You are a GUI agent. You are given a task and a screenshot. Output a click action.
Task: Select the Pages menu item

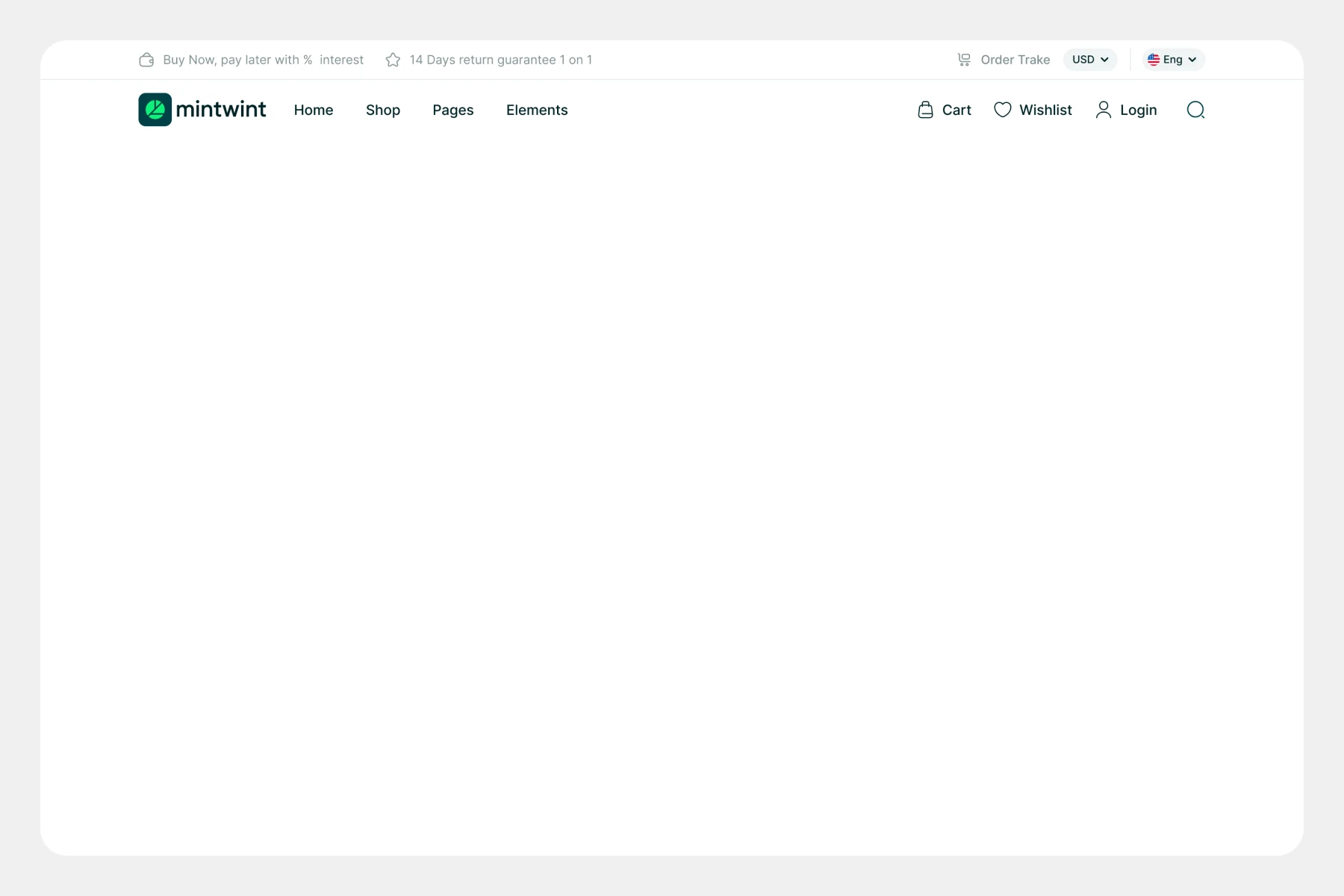(453, 110)
